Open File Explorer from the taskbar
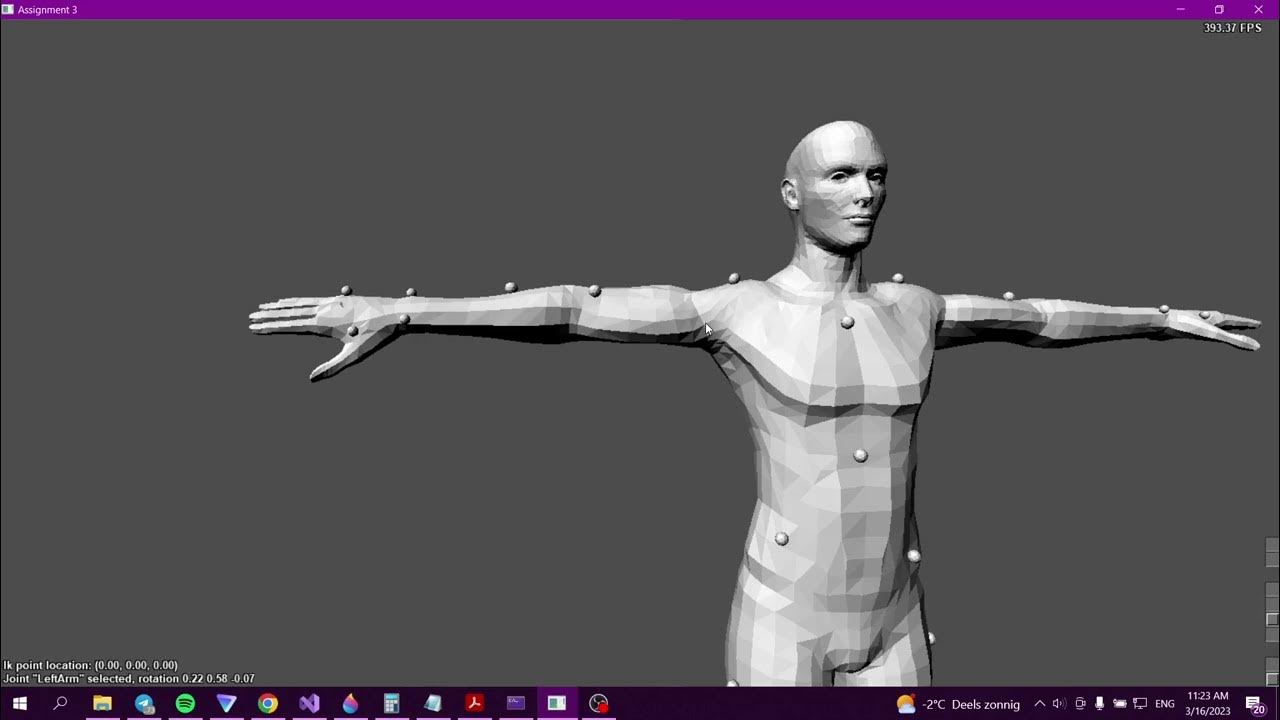 [x=102, y=703]
